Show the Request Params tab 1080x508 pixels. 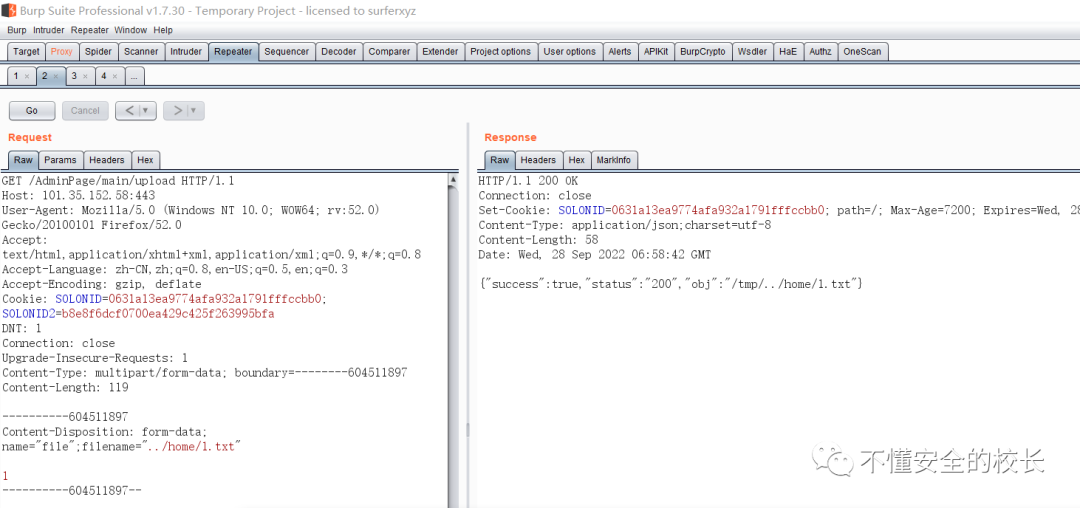[x=61, y=160]
